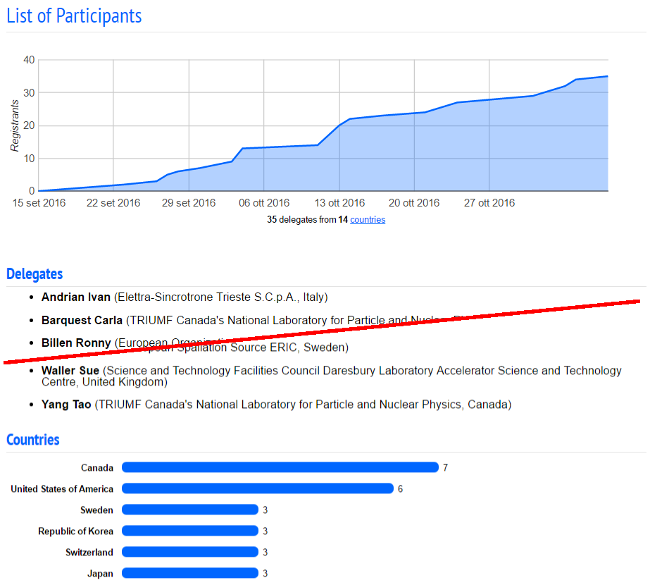
Task: Click the Republic of Korea bar
Action: pos(190,531)
